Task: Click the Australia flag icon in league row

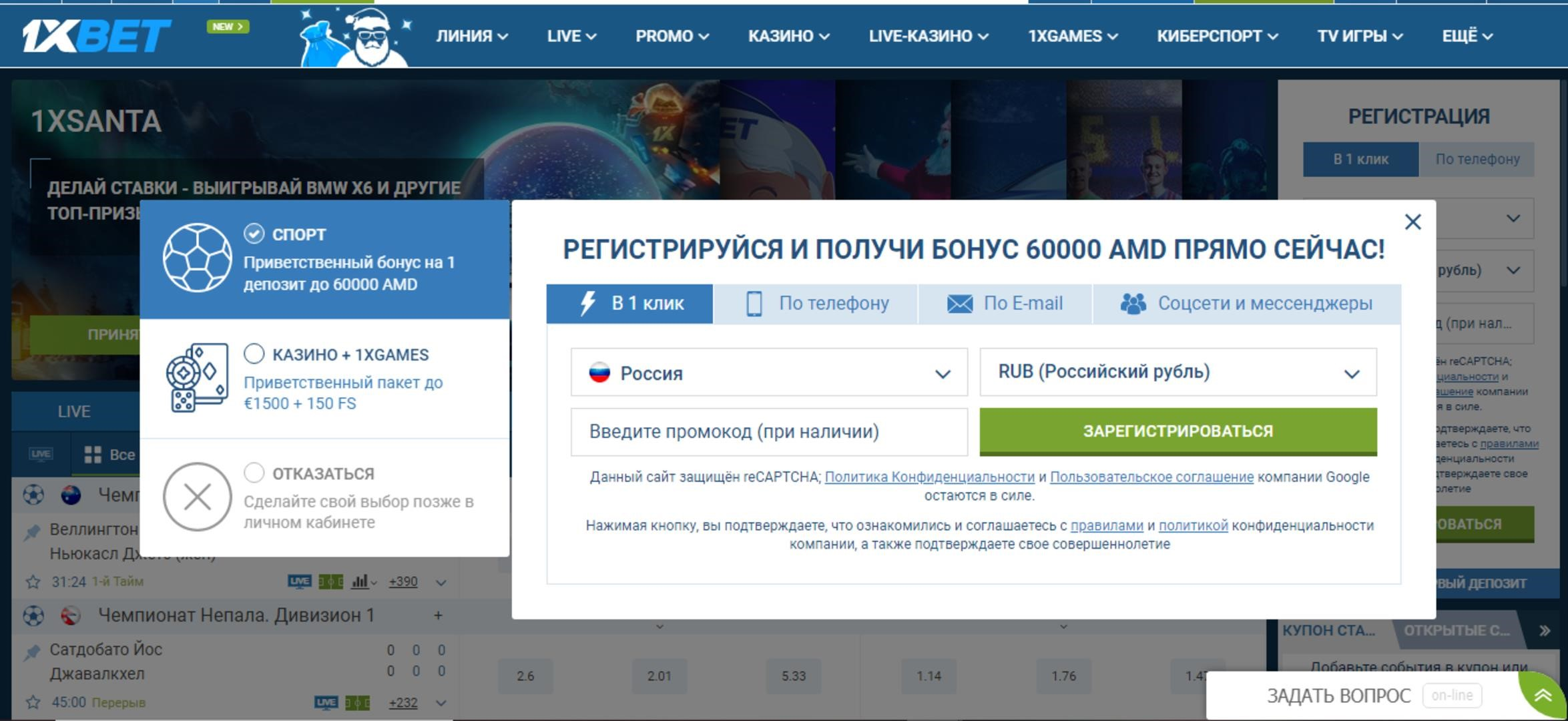Action: click(71, 495)
